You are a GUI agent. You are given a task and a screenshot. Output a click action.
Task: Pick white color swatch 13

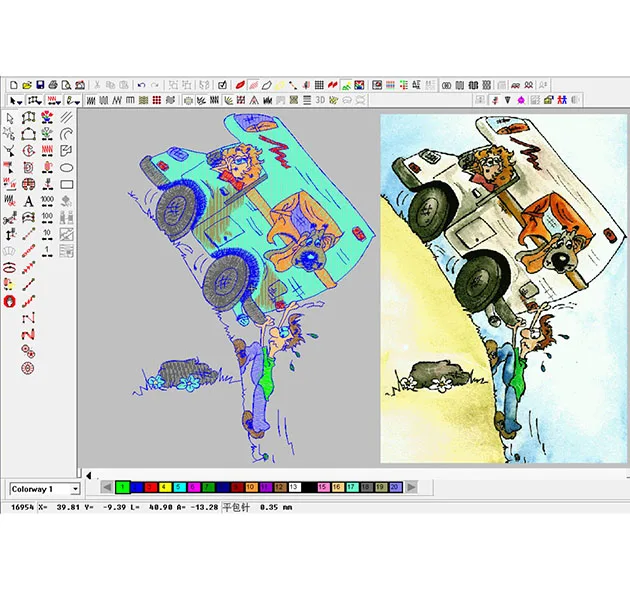[294, 487]
